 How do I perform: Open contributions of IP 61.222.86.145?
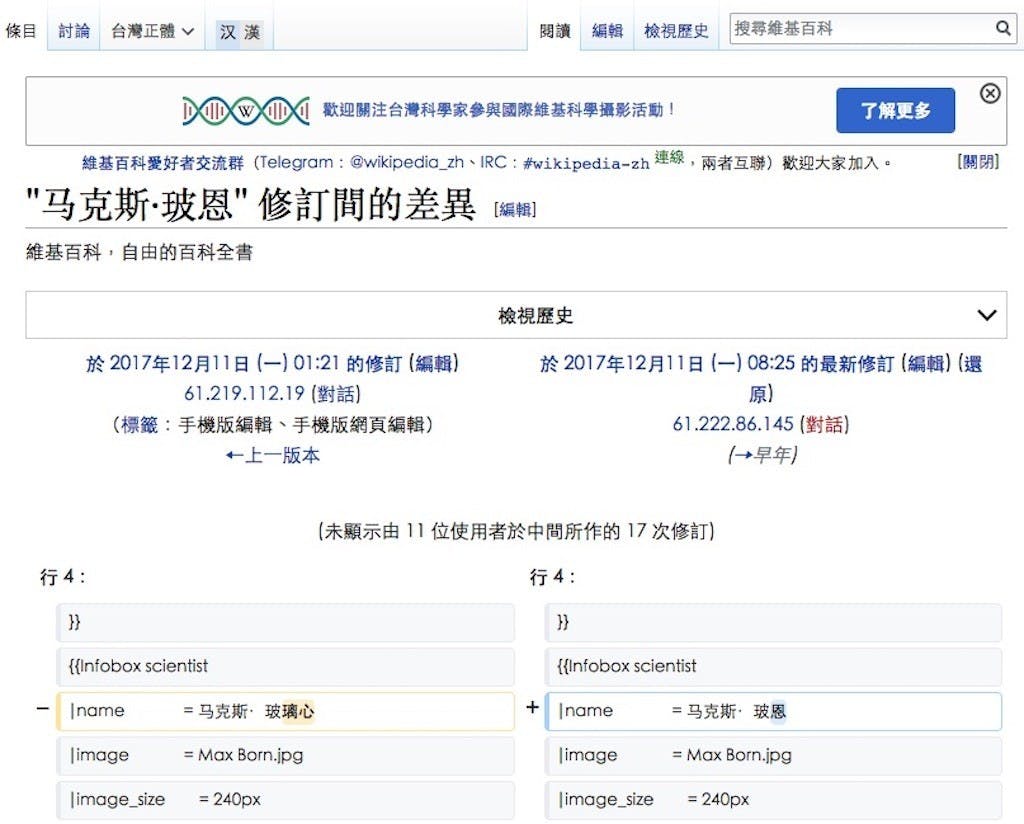click(733, 424)
